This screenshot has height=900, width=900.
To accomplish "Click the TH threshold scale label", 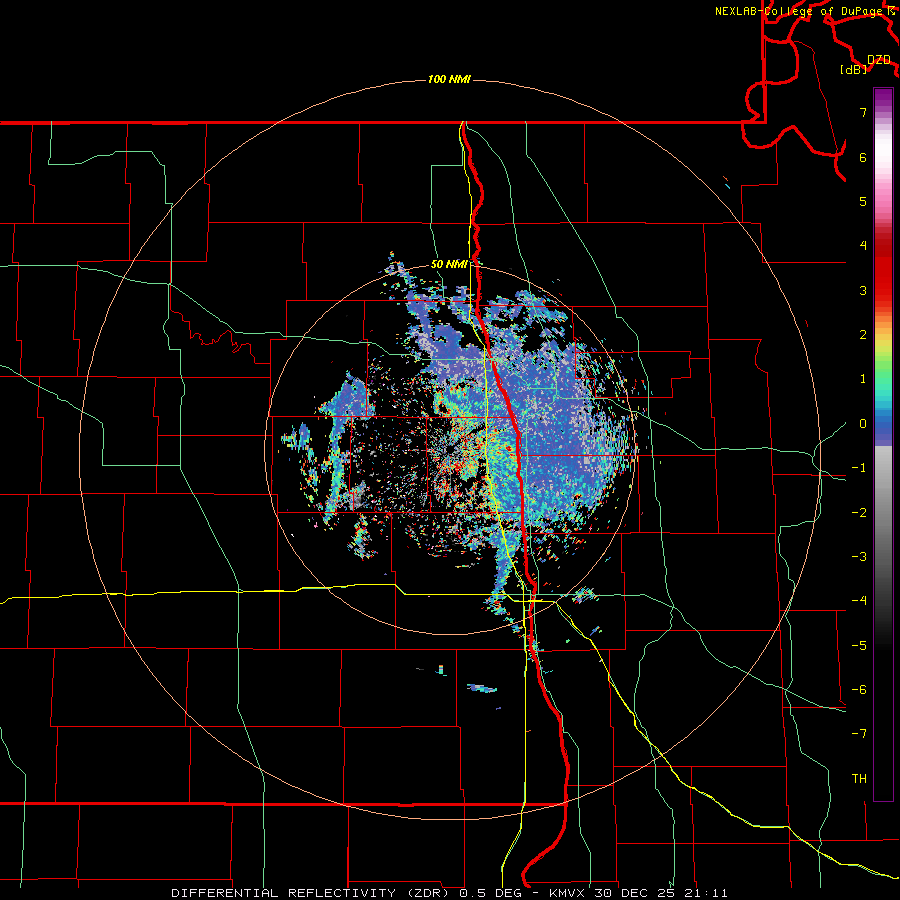I will tap(859, 779).
